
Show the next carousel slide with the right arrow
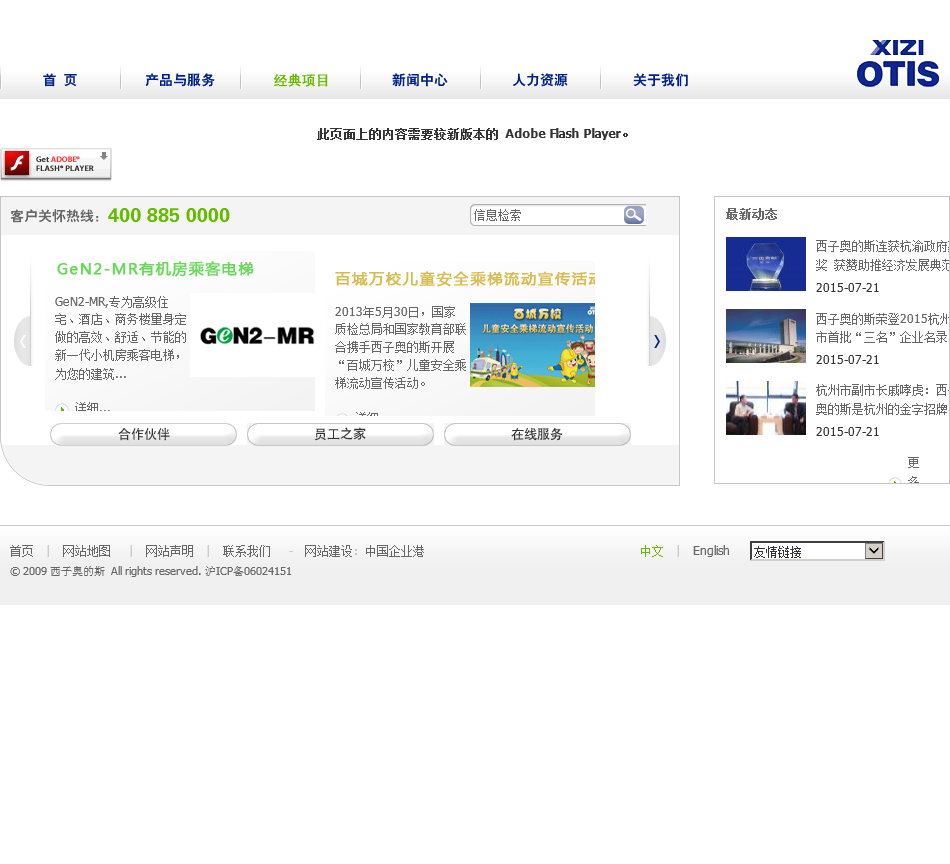coord(657,341)
